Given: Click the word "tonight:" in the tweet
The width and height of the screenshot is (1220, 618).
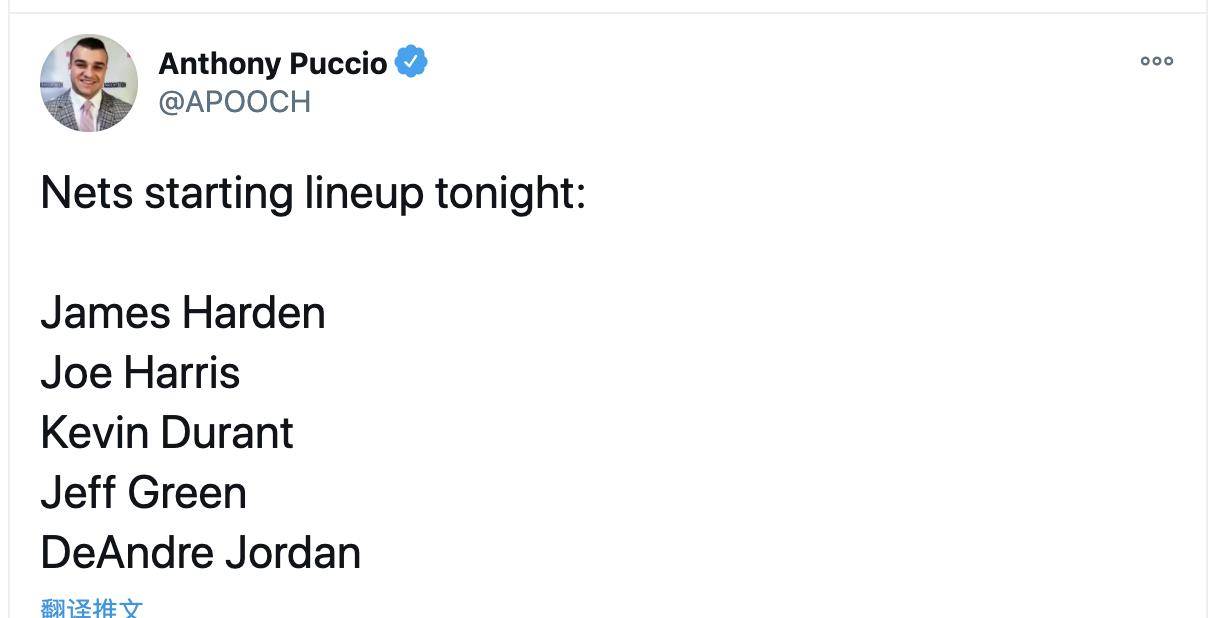Looking at the screenshot, I should click(510, 194).
